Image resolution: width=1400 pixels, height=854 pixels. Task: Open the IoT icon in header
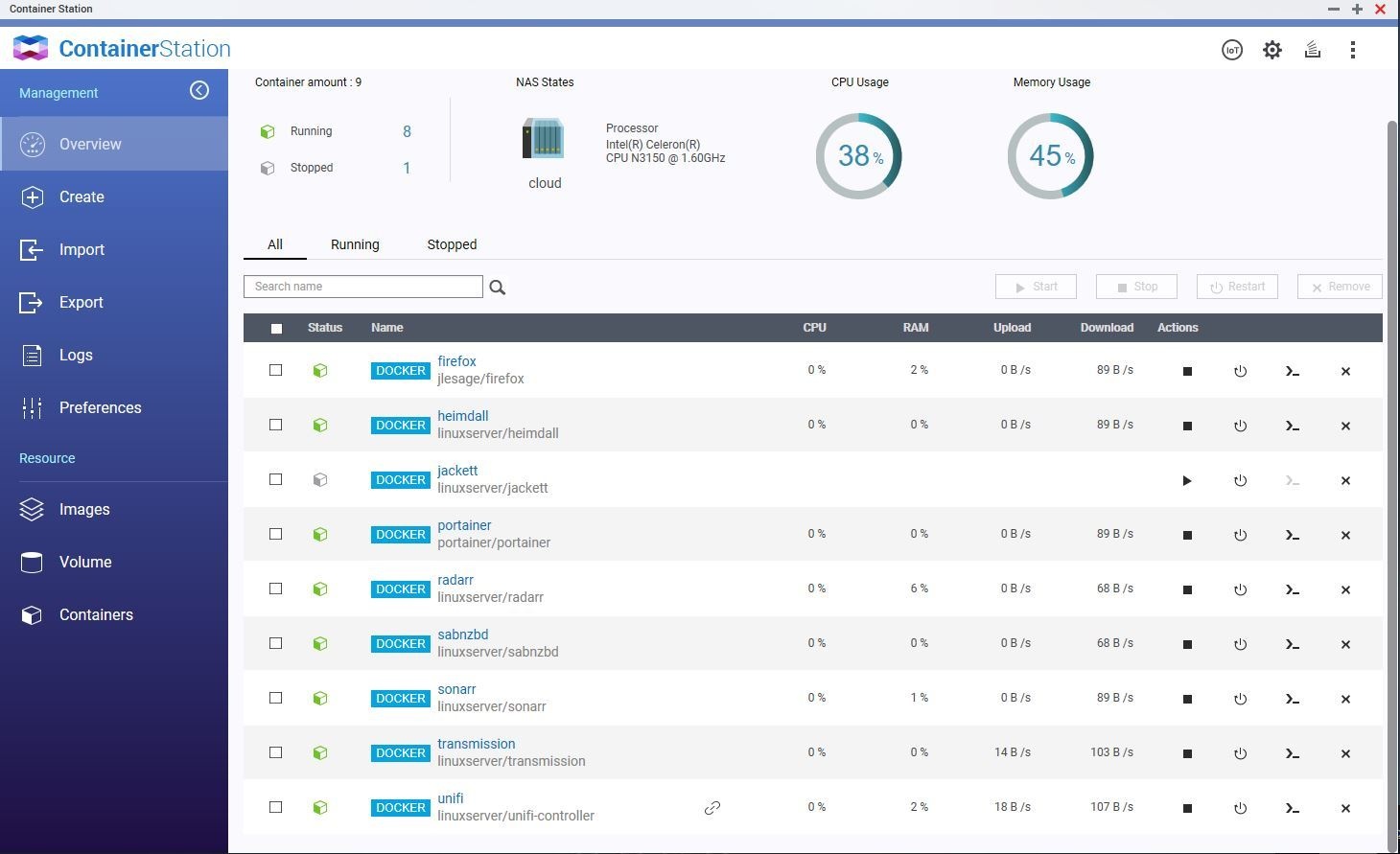1232,50
